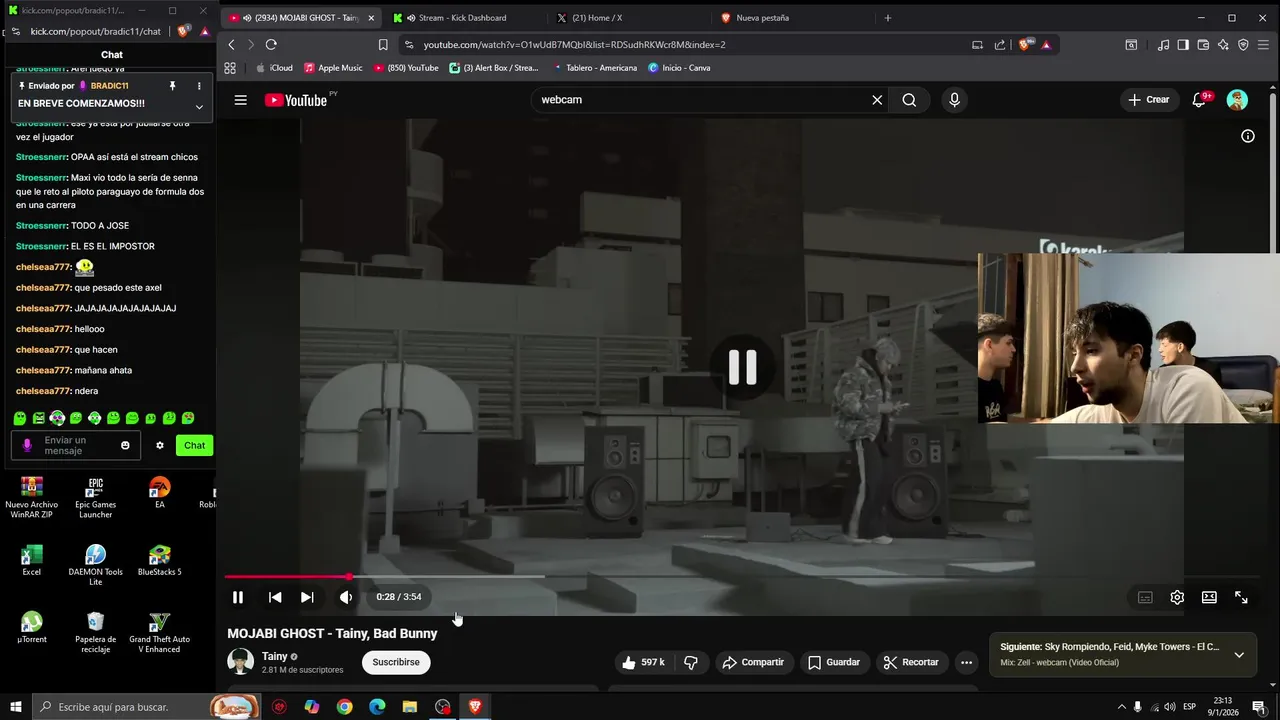
Task: Open a new browser tab
Action: click(887, 18)
